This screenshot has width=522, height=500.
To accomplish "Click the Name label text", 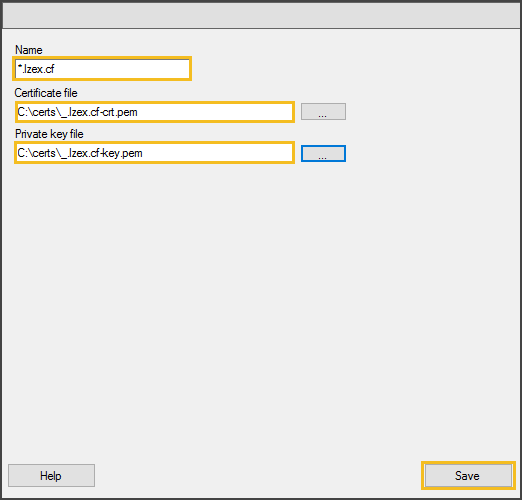I will (x=29, y=50).
